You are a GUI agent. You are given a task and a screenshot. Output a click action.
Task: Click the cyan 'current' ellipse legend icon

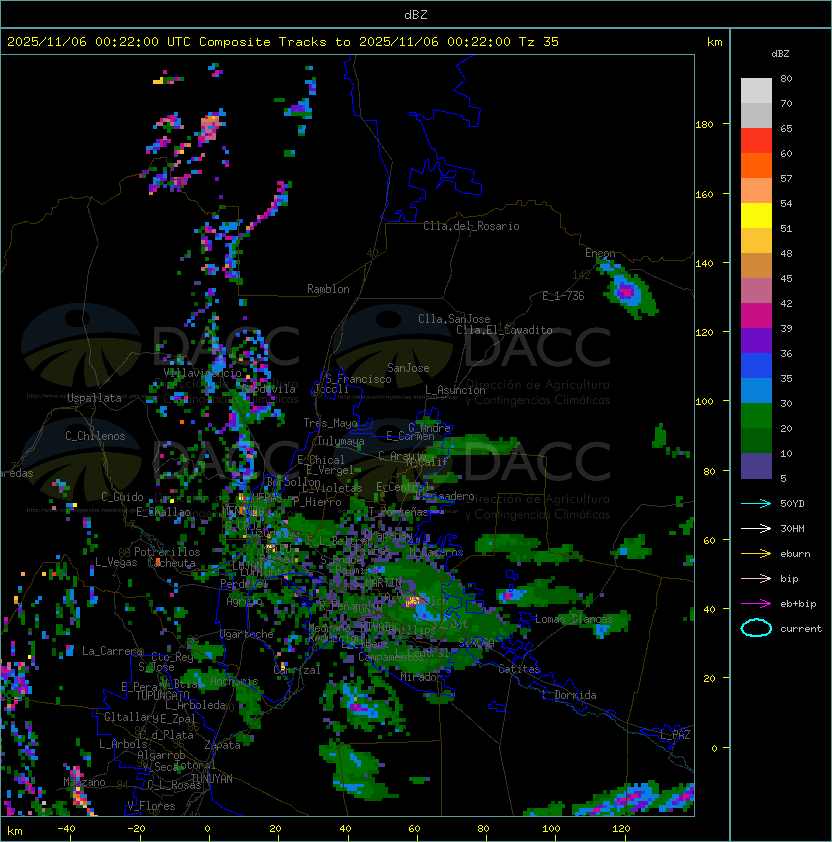[x=756, y=628]
